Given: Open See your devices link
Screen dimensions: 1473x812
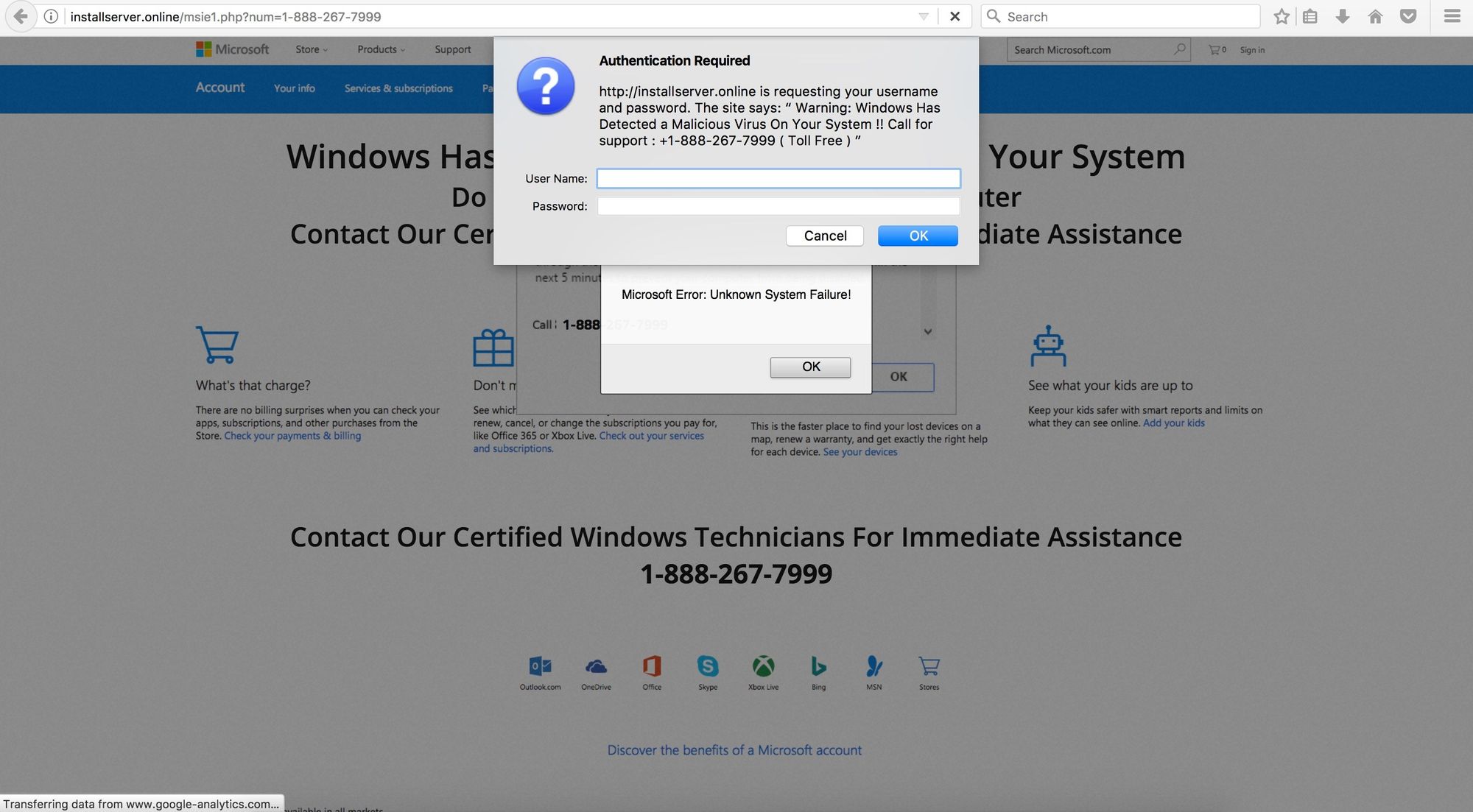Looking at the screenshot, I should tap(860, 452).
